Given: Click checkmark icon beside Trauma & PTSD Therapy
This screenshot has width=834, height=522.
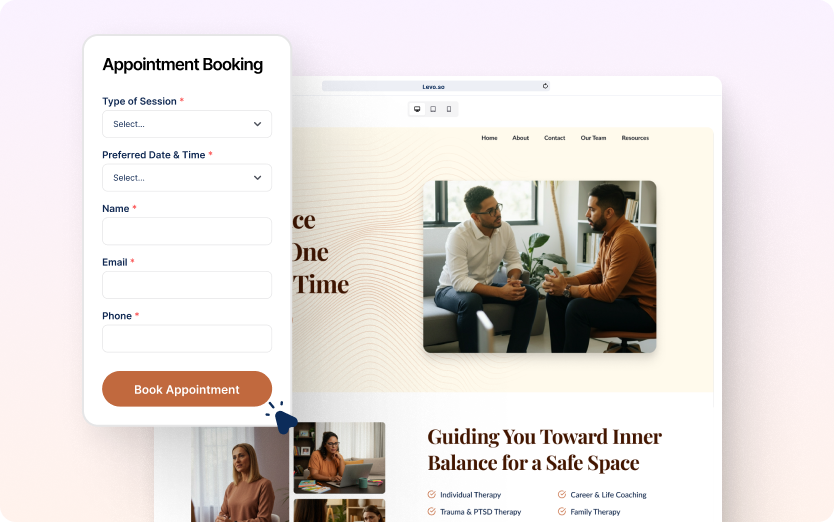Looking at the screenshot, I should pyautogui.click(x=431, y=512).
